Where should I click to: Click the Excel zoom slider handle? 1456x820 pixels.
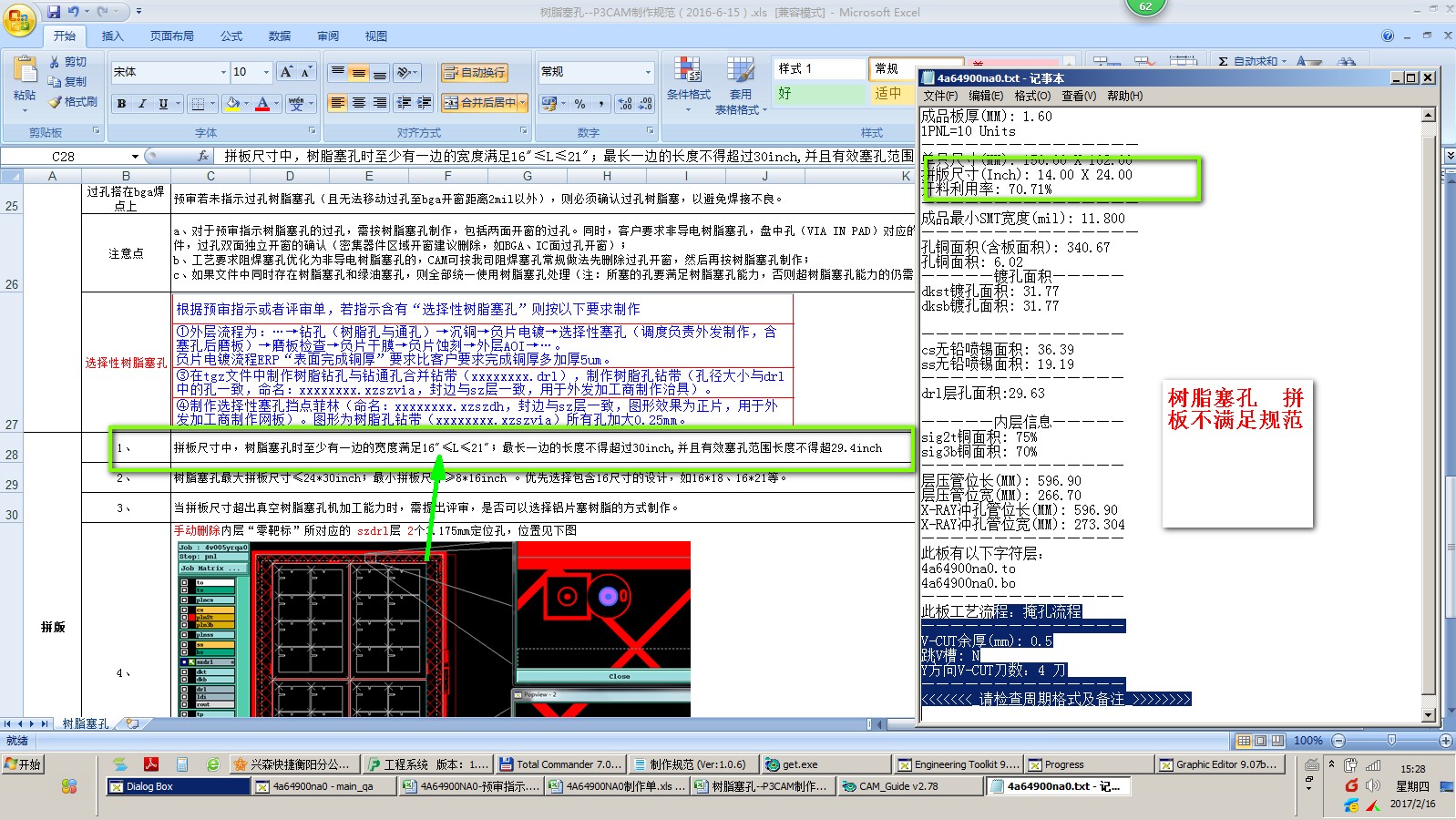pyautogui.click(x=1390, y=741)
